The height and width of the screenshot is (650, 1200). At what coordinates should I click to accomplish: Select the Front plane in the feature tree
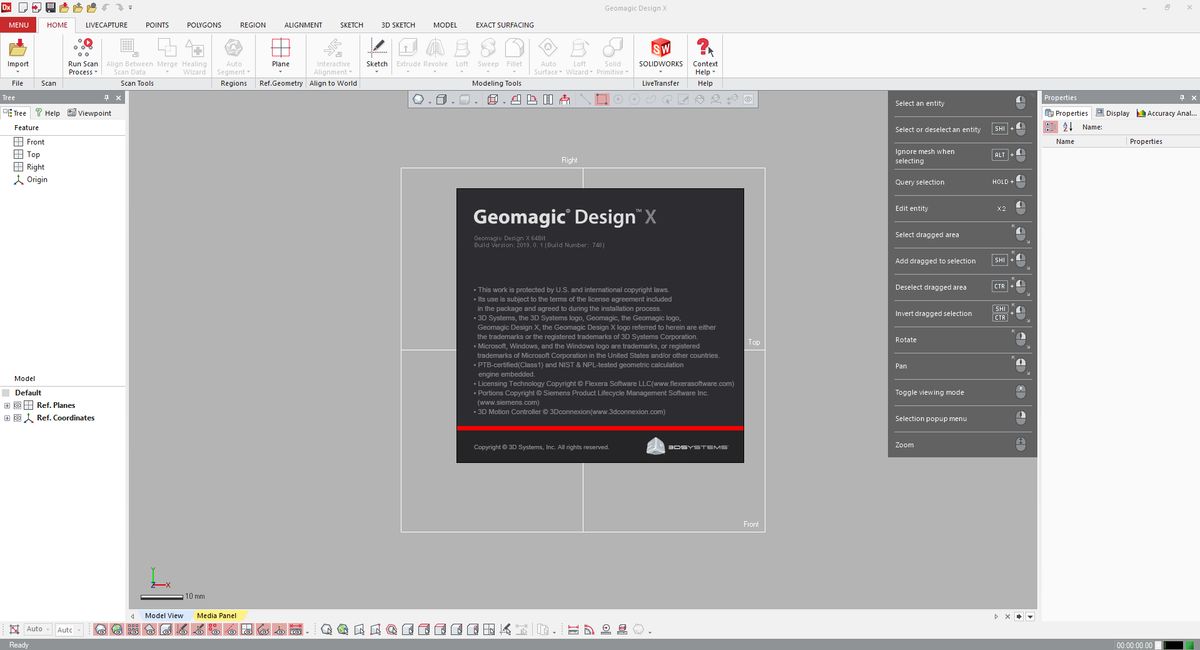[35, 142]
